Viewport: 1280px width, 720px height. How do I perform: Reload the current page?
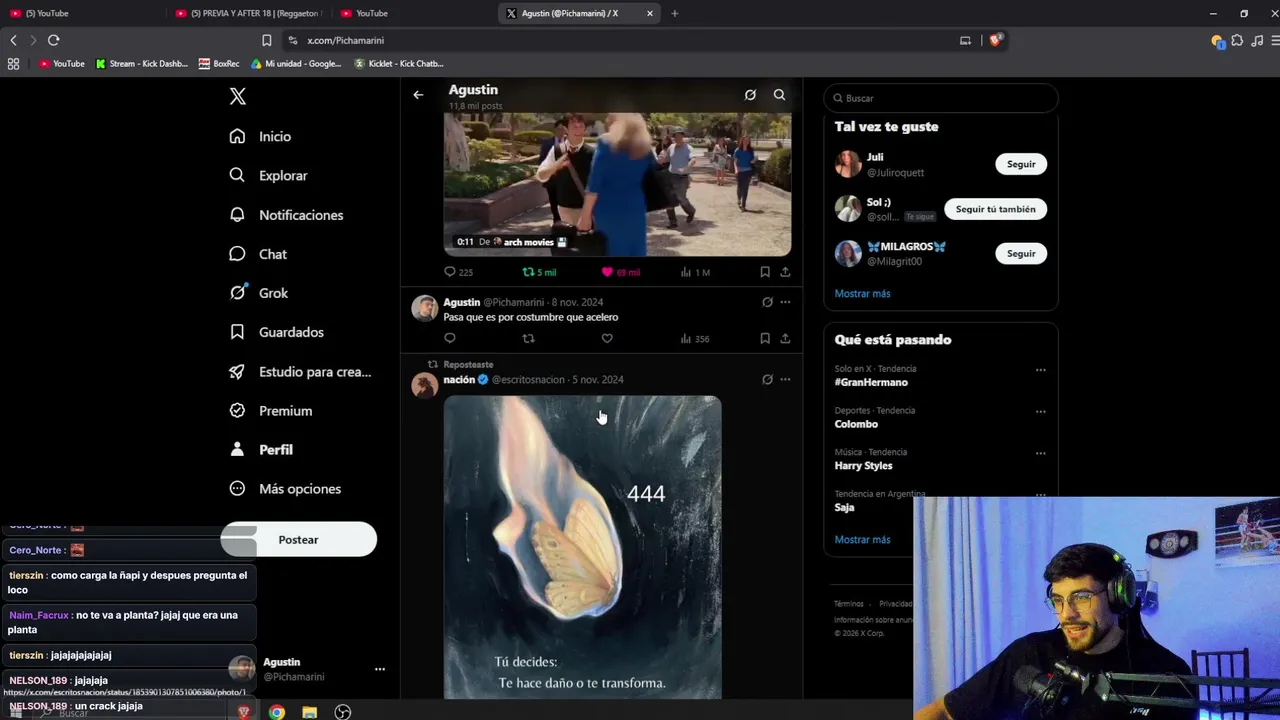point(53,40)
